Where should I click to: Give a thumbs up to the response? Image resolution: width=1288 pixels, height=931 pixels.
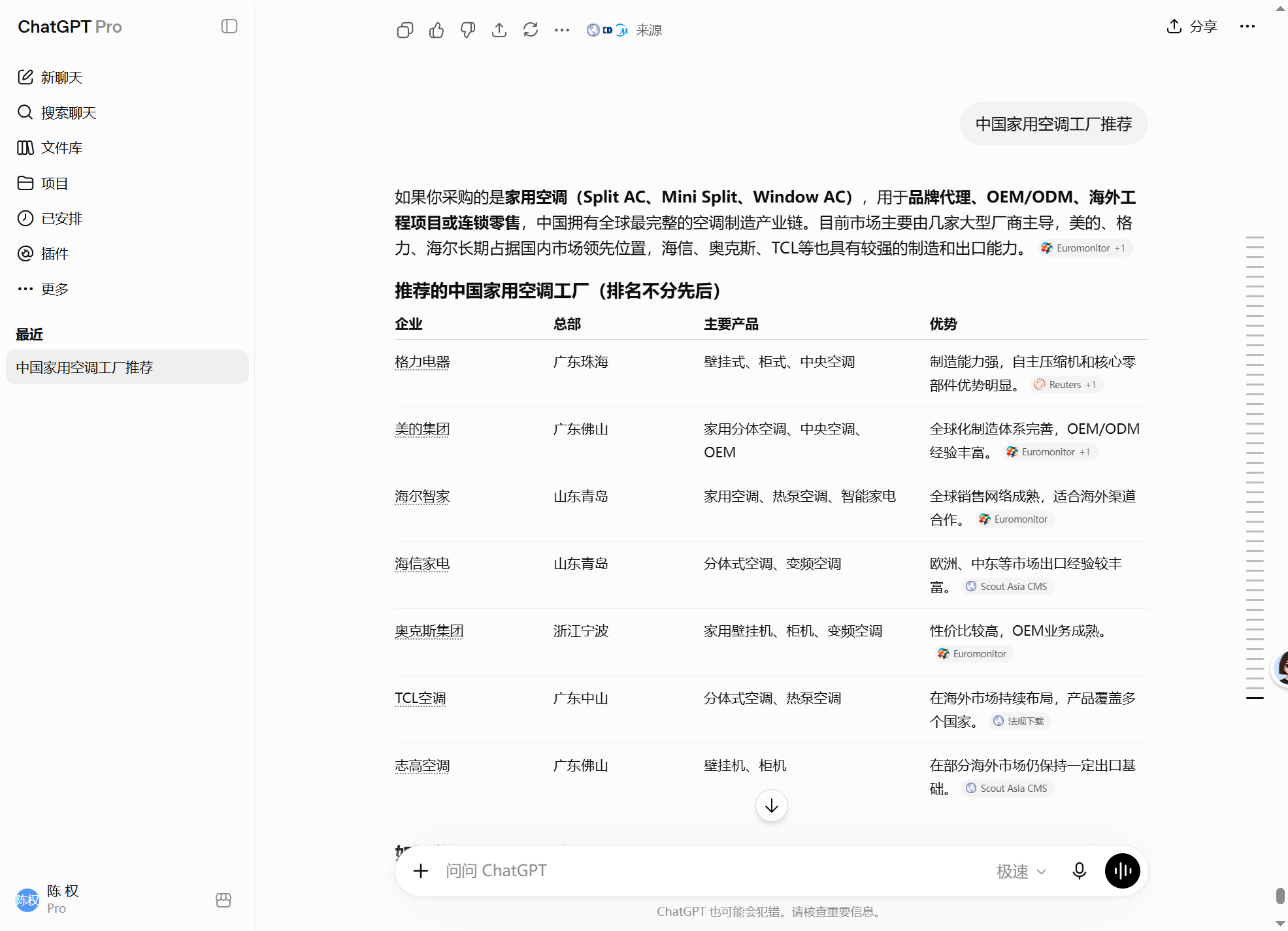(x=437, y=30)
